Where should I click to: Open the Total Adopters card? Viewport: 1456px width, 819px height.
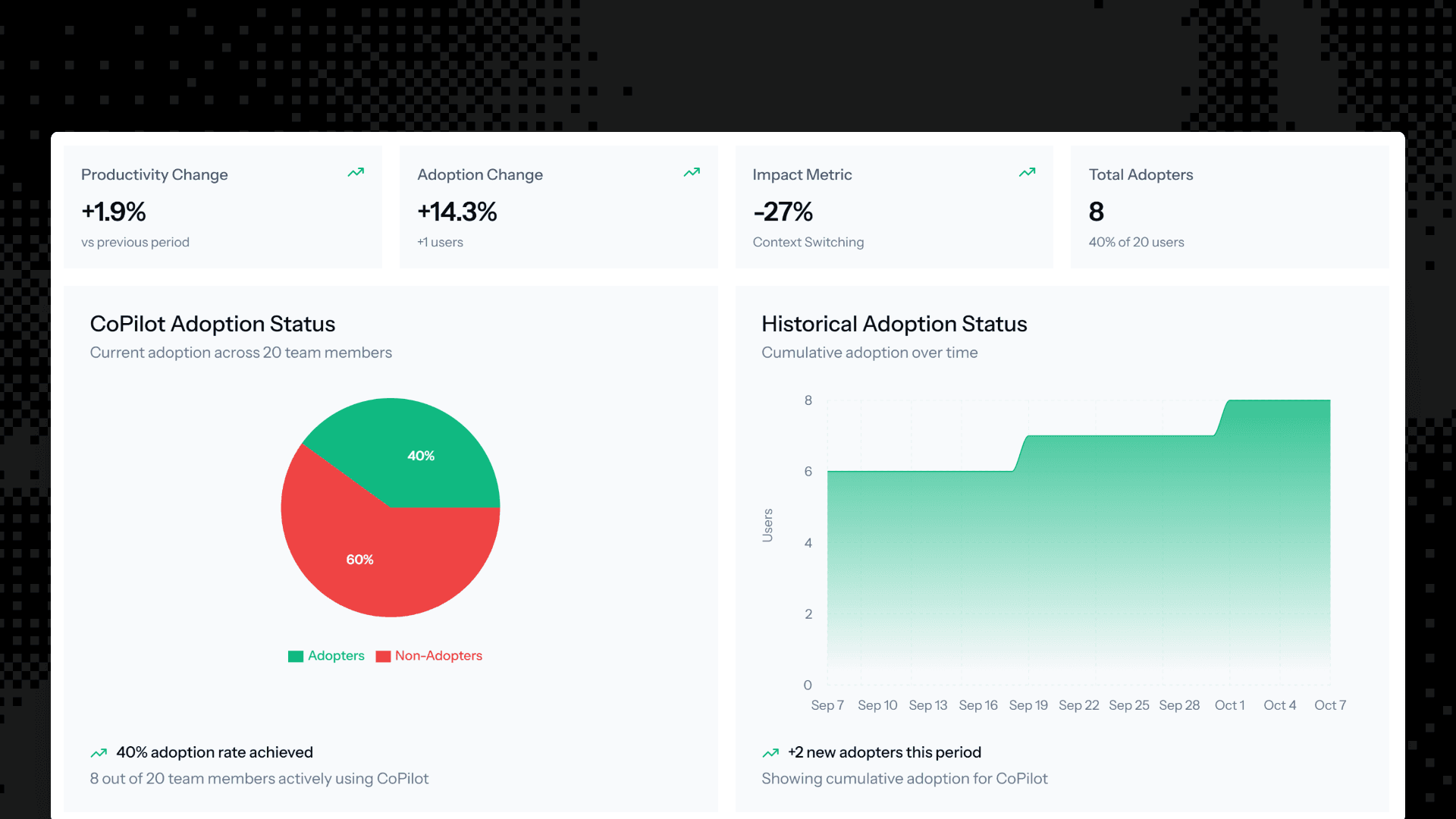coord(1229,207)
